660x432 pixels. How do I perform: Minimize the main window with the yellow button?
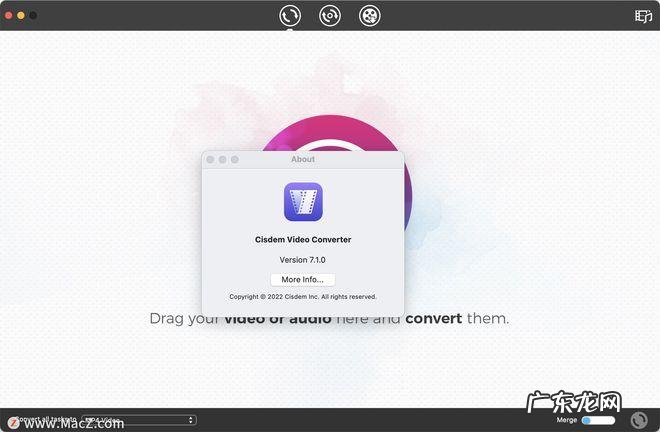20,16
